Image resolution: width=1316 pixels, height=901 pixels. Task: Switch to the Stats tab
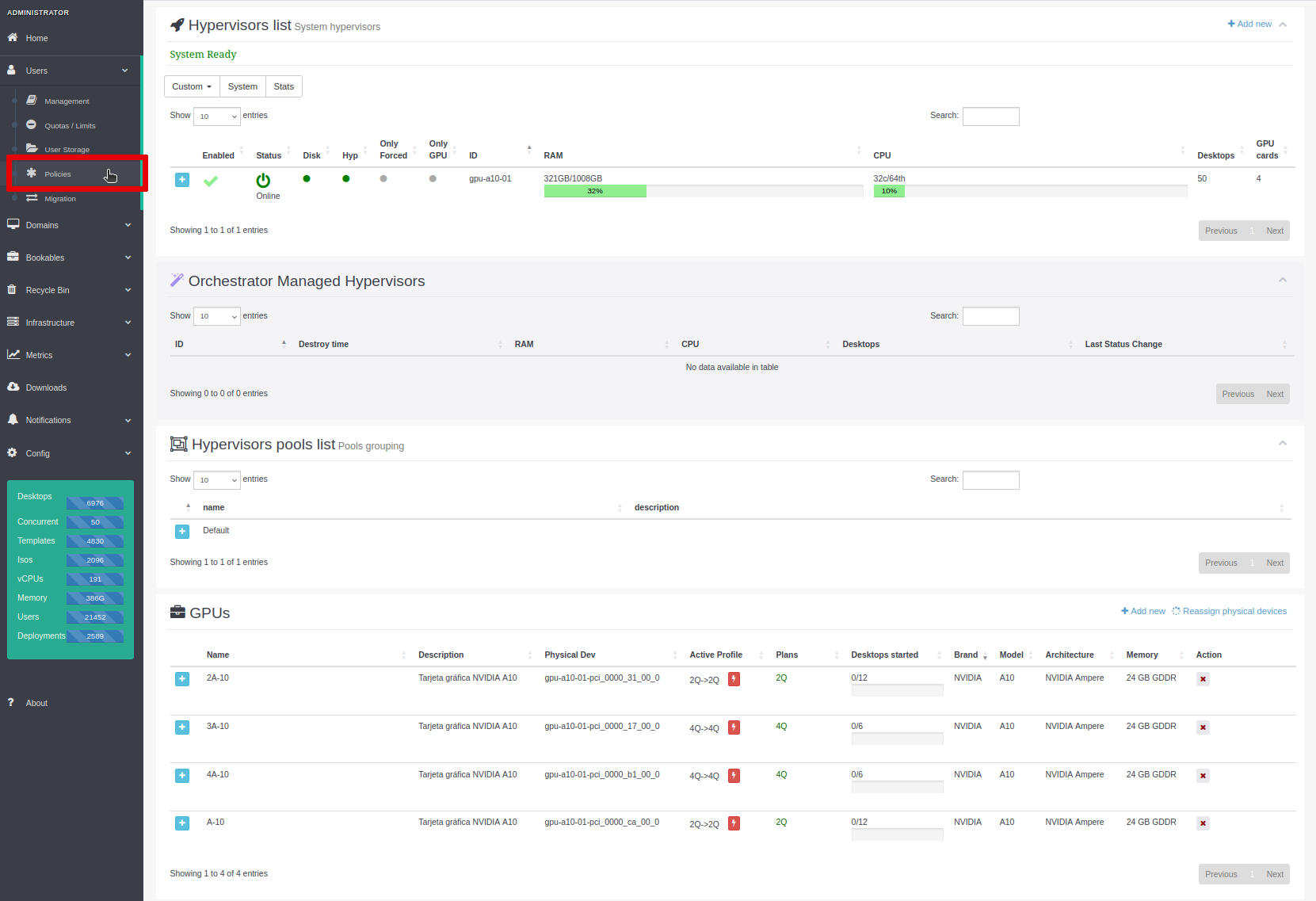click(284, 87)
